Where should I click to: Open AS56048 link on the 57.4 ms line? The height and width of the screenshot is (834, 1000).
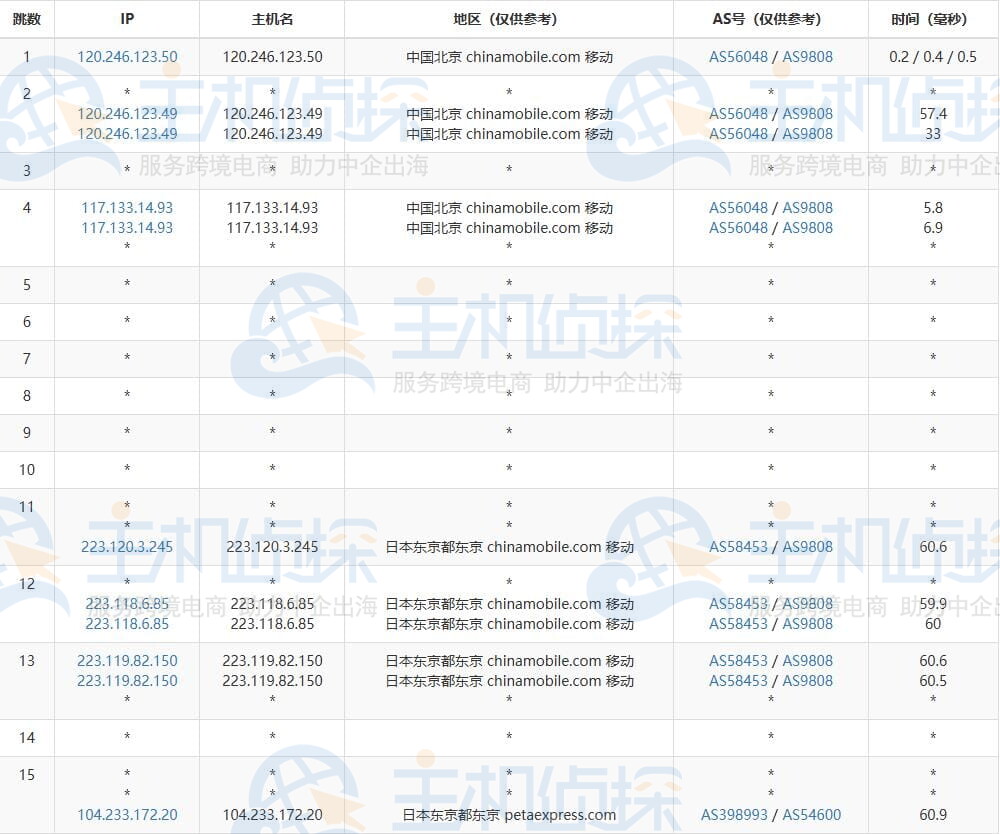[x=739, y=113]
